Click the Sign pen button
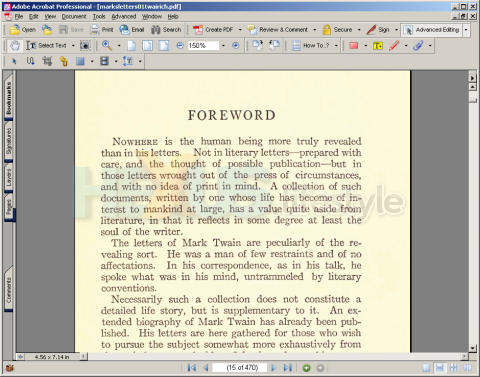The height and width of the screenshot is (377, 480). [378, 30]
